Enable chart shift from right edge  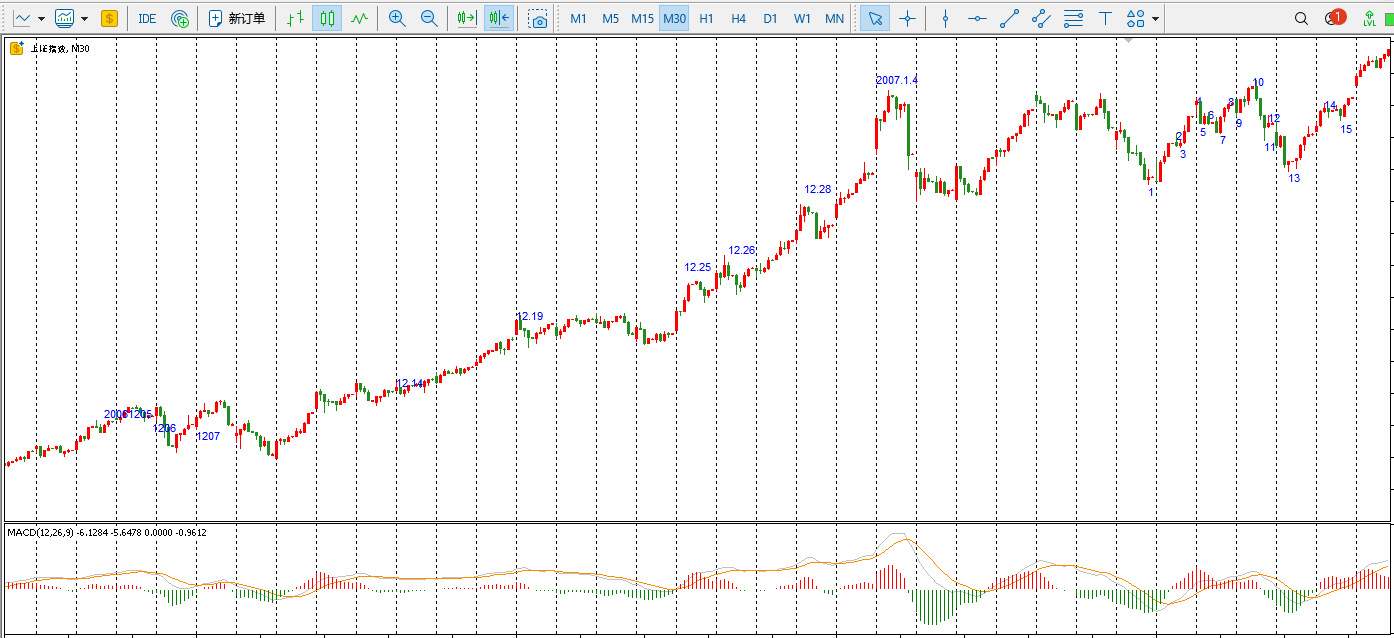click(499, 18)
